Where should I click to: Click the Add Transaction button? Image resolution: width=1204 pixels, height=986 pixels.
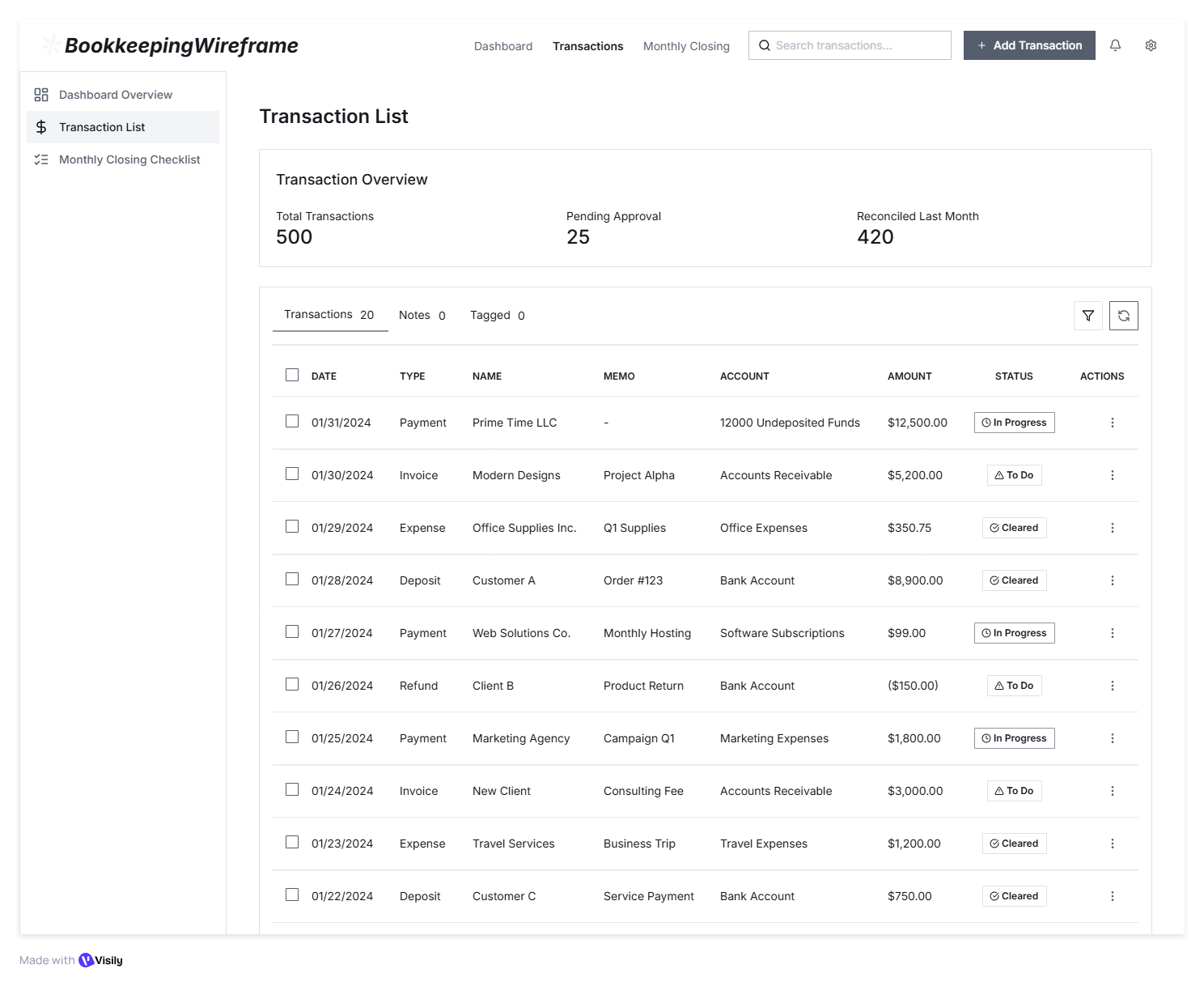[x=1028, y=45]
